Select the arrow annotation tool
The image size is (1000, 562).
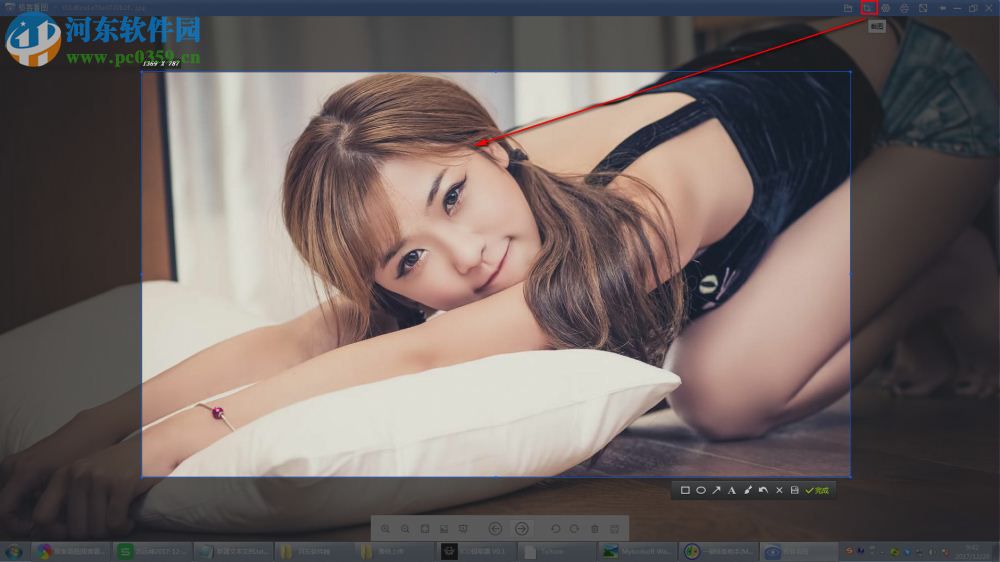[x=716, y=490]
